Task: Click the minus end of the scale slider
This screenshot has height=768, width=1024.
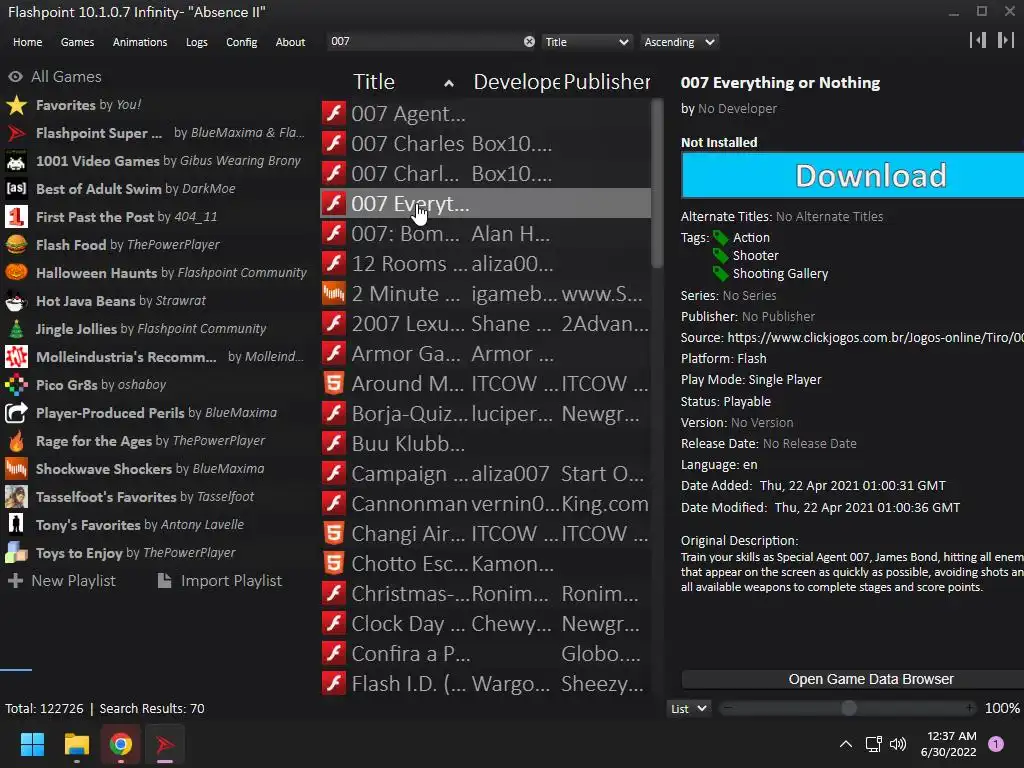Action: [x=728, y=709]
